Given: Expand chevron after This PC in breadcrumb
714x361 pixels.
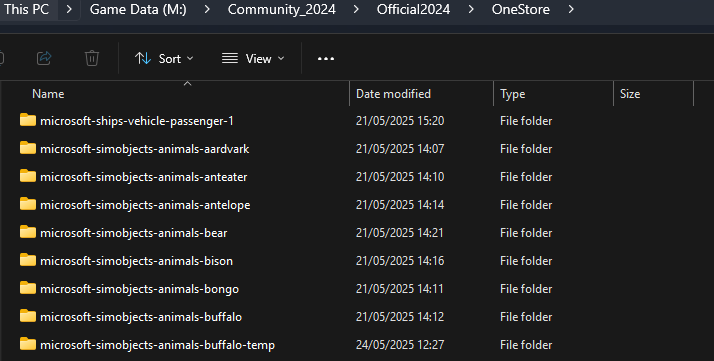Looking at the screenshot, I should point(69,9).
